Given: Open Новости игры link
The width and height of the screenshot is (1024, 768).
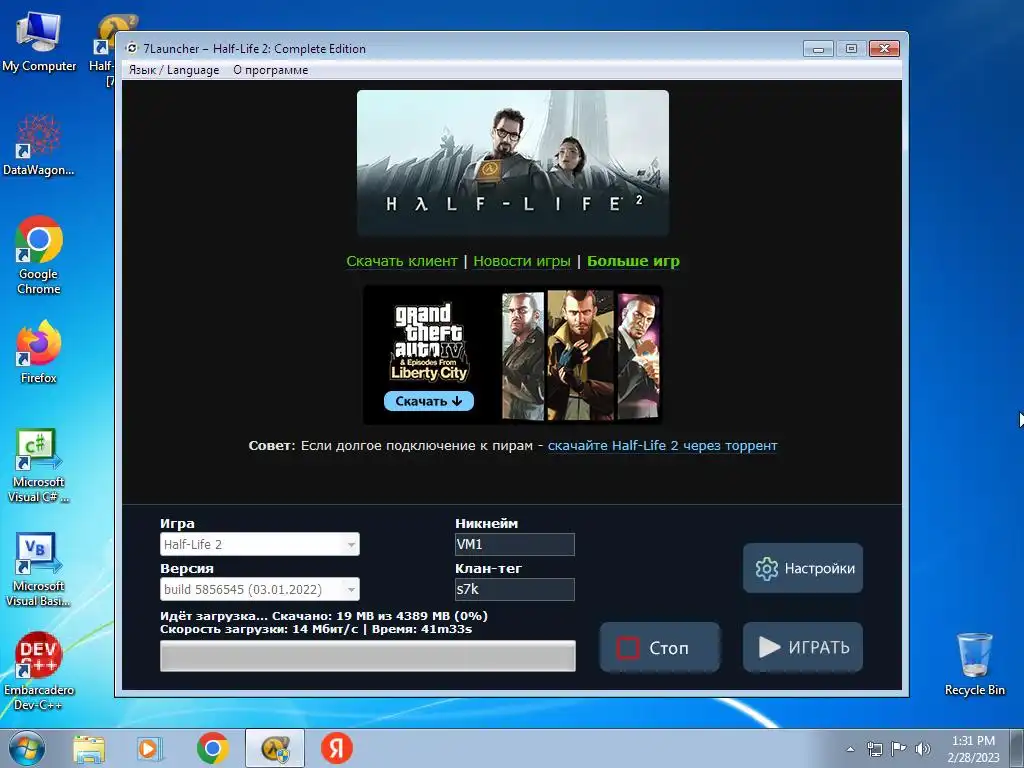Looking at the screenshot, I should point(522,261).
